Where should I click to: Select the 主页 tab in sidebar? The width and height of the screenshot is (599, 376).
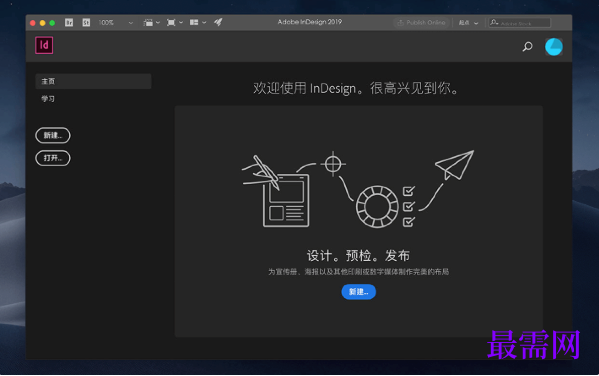tap(93, 81)
